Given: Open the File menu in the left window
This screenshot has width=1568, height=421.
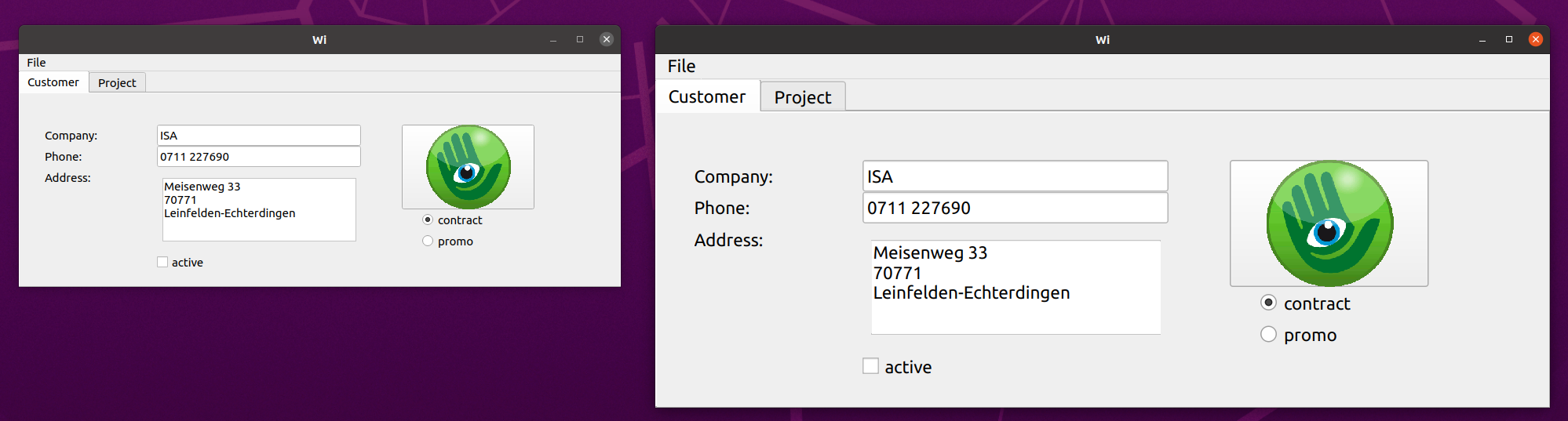Looking at the screenshot, I should coord(36,63).
